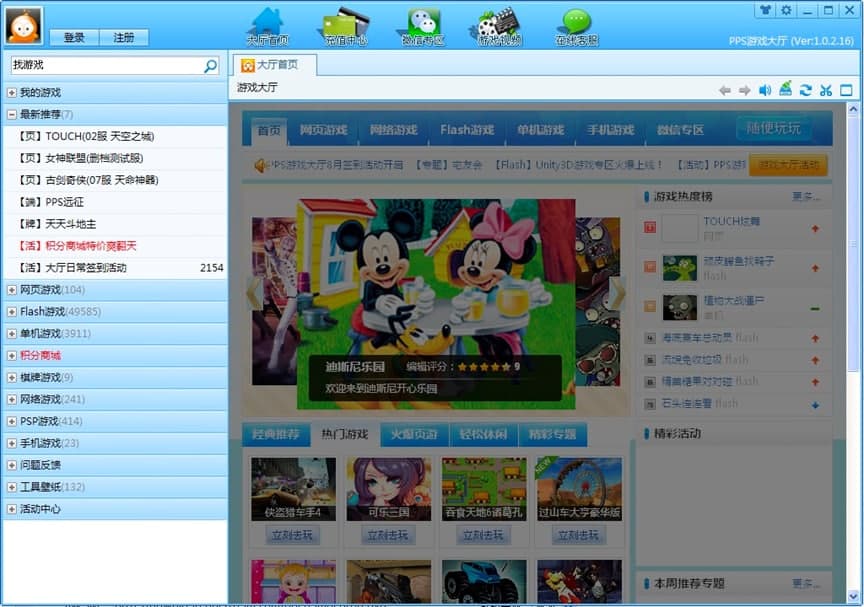Open 在线客服 online support icon
Viewport: 864px width, 607px height.
(x=577, y=25)
